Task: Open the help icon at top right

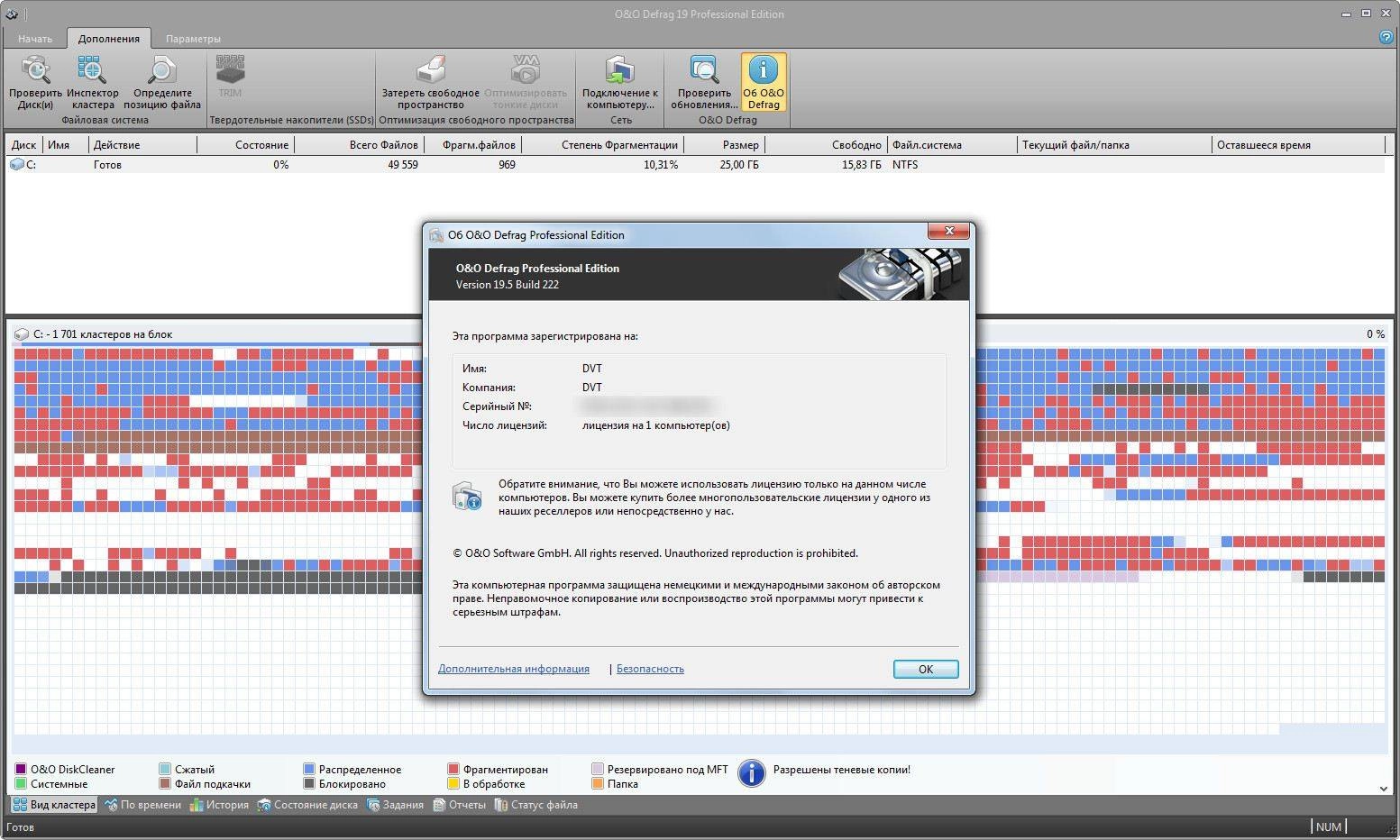Action: 1386,37
